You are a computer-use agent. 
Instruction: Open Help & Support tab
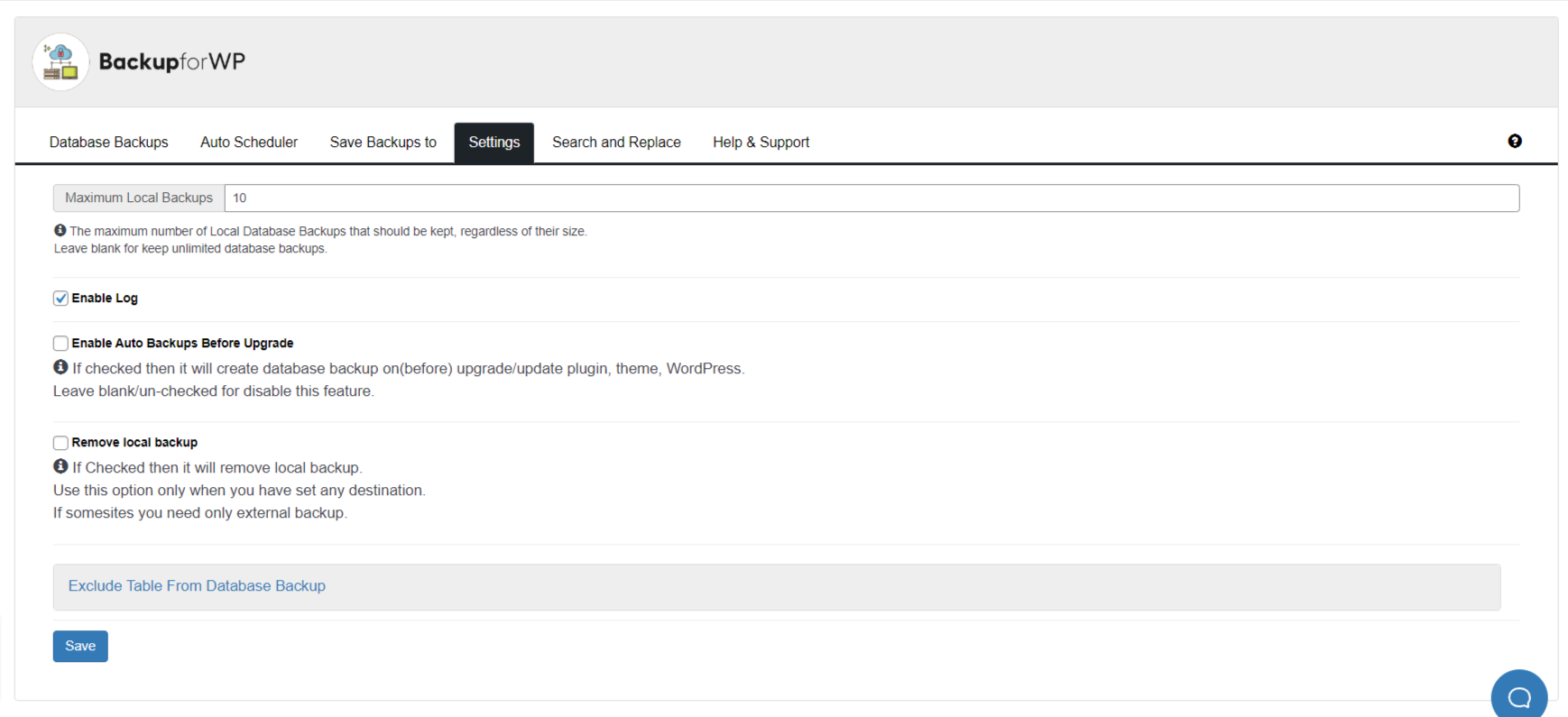click(761, 142)
